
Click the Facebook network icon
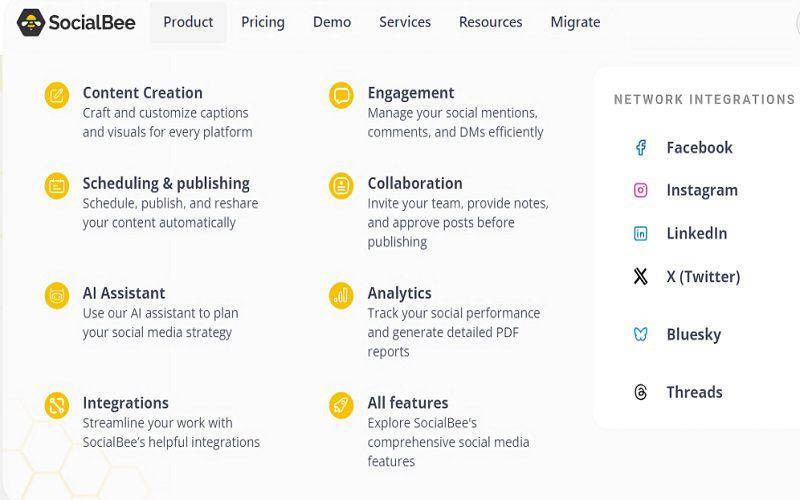click(x=641, y=148)
